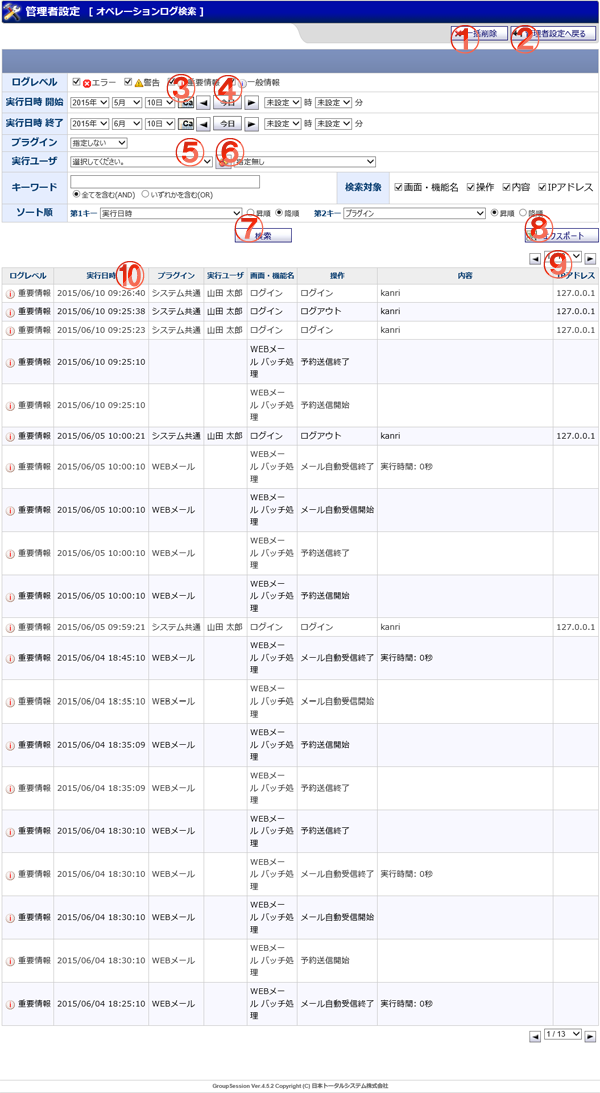Sort by the プラグイン column header
Image resolution: width=600 pixels, height=1093 pixels.
tap(176, 275)
